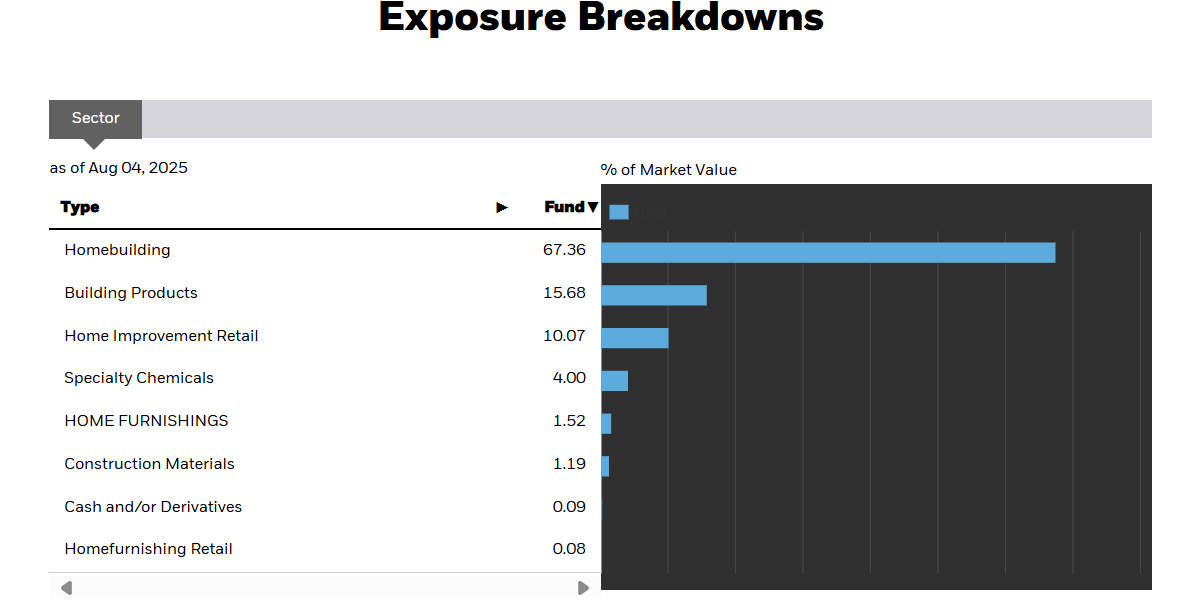Screen dimensions: 1195x611
Task: Click the blue Fund legend swatch
Action: (619, 212)
